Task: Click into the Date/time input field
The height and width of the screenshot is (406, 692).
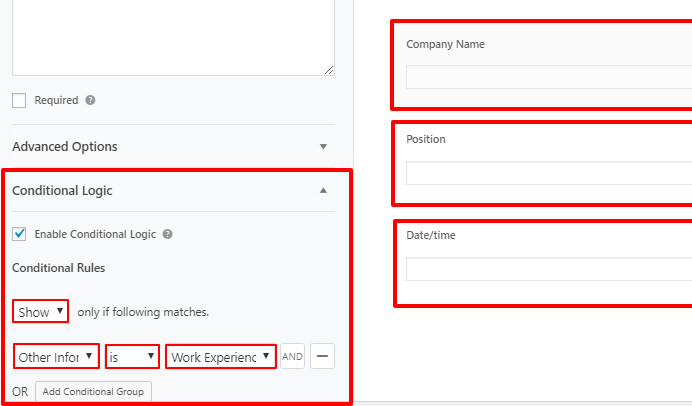Action: point(548,269)
